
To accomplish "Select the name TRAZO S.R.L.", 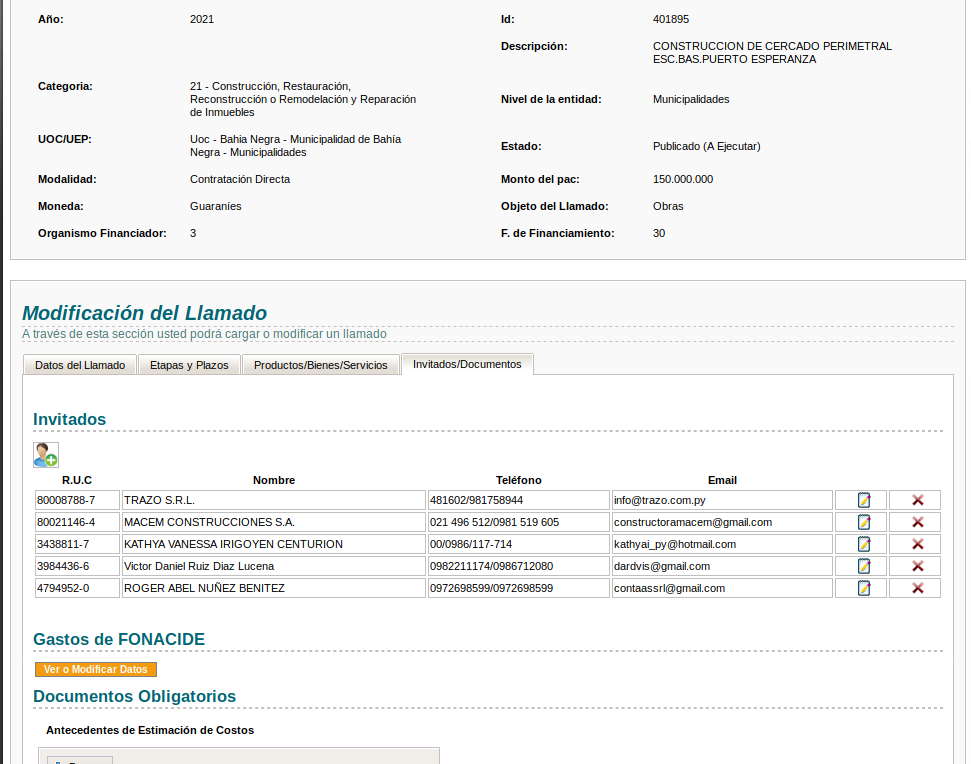I will 274,500.
